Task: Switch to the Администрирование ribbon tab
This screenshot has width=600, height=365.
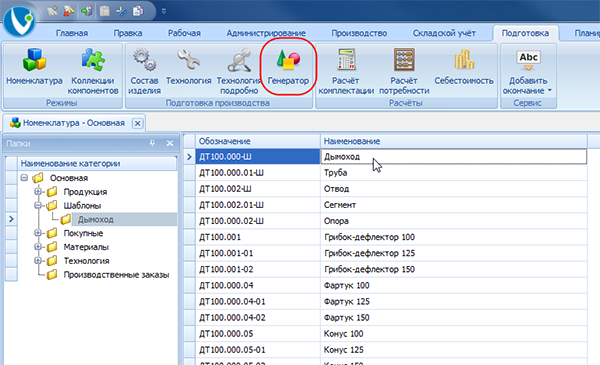Action: [266, 33]
